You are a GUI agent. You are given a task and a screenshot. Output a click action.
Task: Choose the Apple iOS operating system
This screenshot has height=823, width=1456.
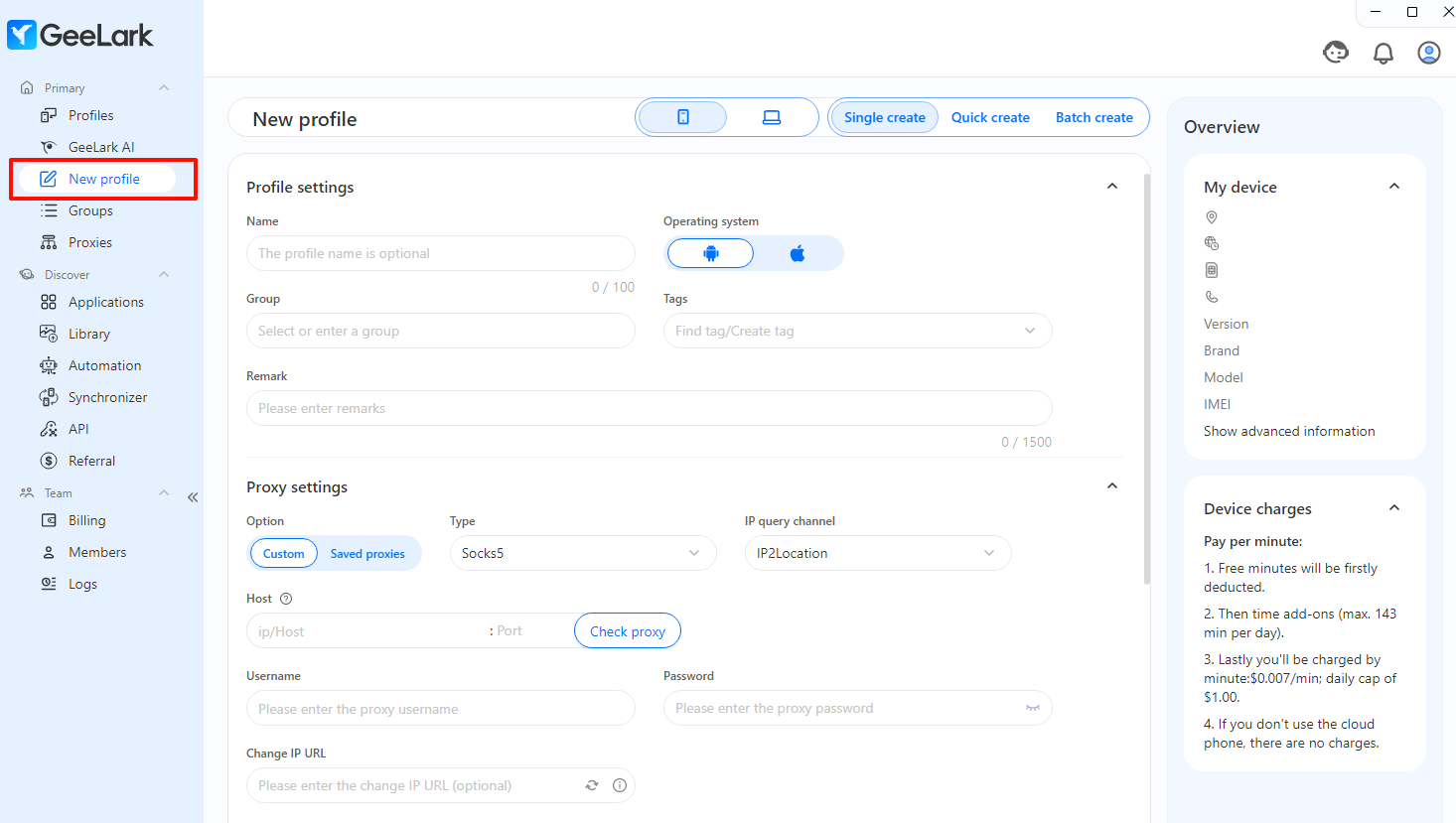click(798, 253)
